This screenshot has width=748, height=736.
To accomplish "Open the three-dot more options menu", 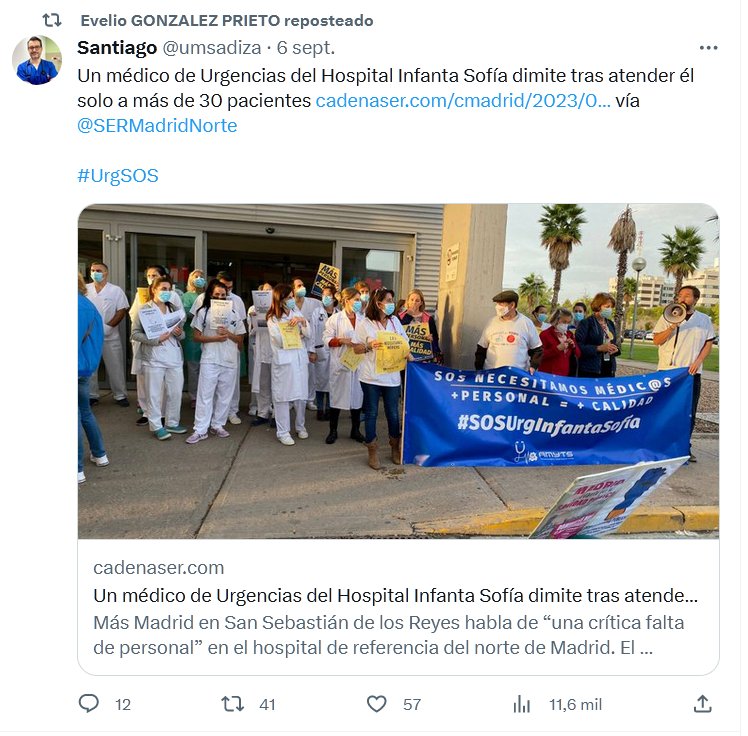I will [708, 48].
